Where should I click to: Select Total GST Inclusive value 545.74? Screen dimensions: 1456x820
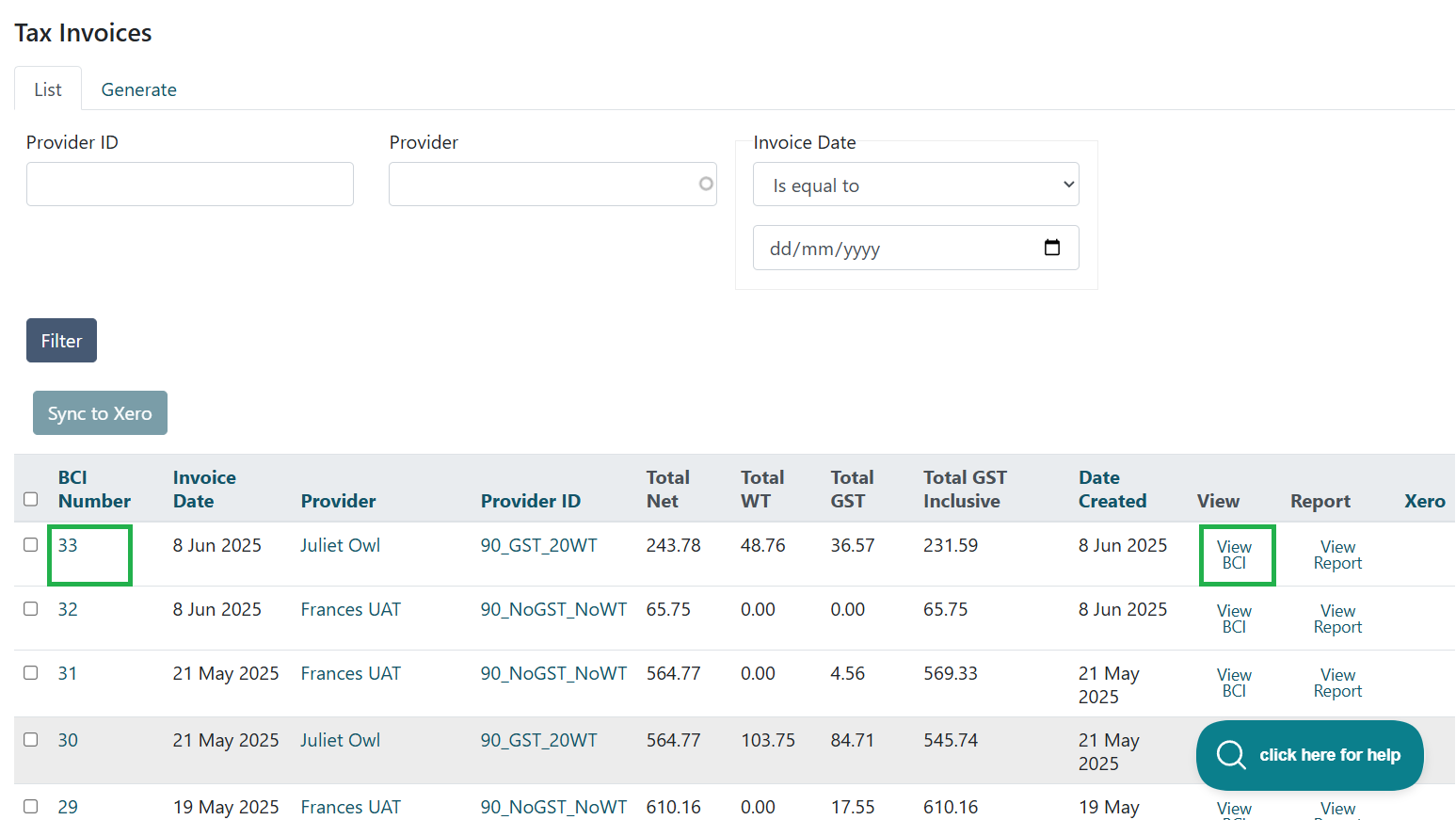tap(950, 740)
